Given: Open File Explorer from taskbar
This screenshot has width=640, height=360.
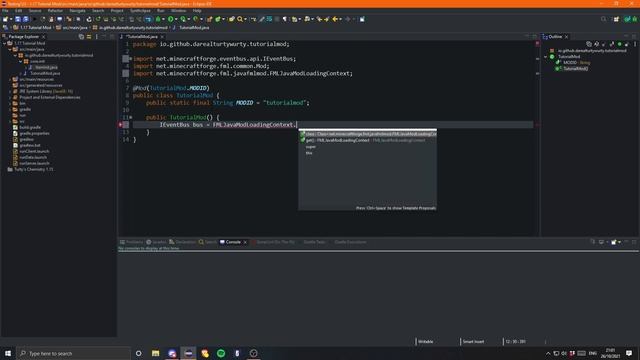Looking at the screenshot, I should point(156,353).
